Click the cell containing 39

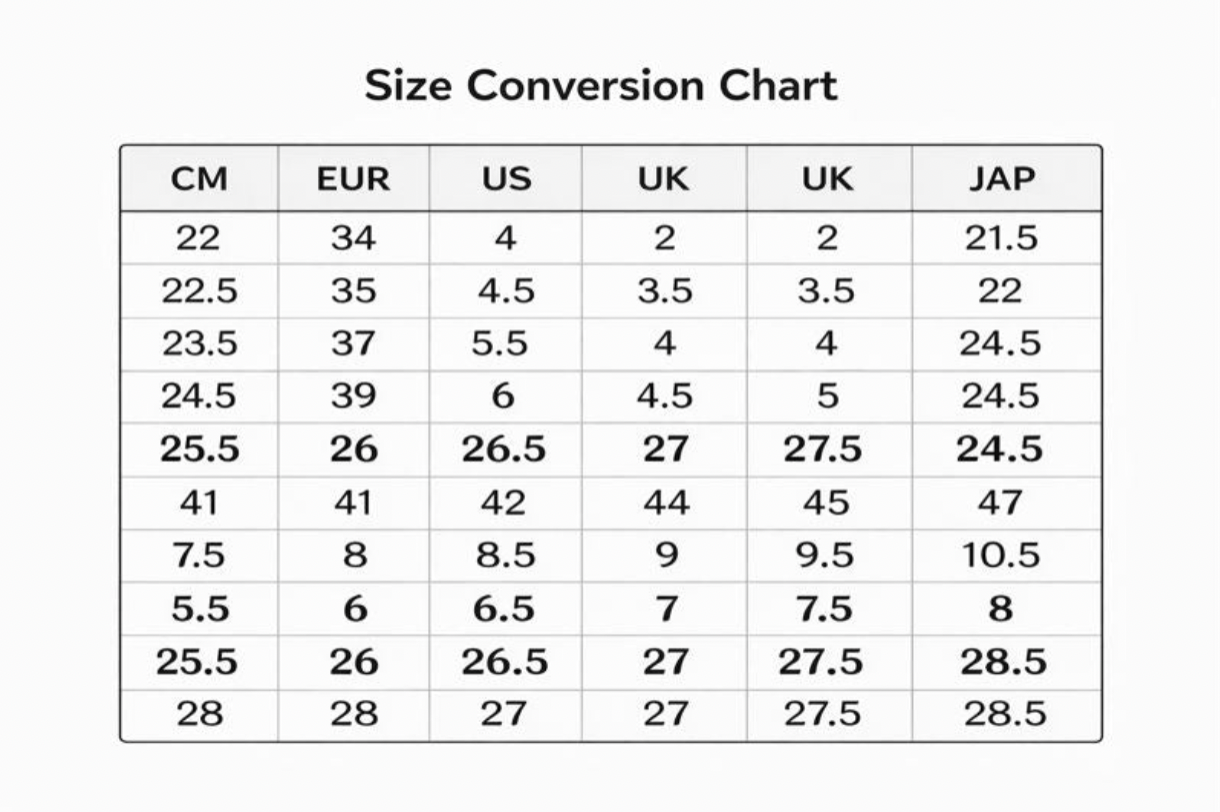pyautogui.click(x=353, y=397)
